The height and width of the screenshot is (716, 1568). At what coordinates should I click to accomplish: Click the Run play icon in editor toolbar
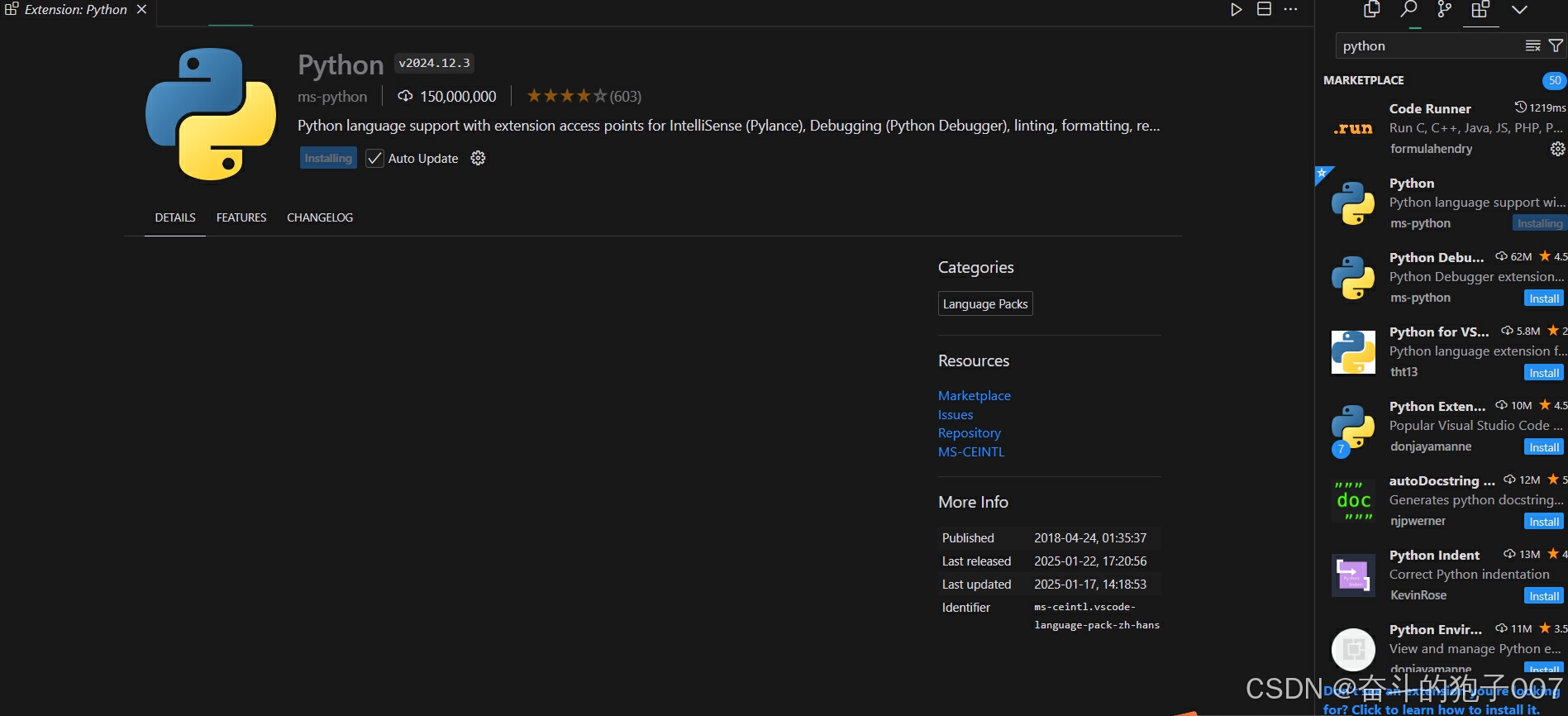pos(1236,9)
